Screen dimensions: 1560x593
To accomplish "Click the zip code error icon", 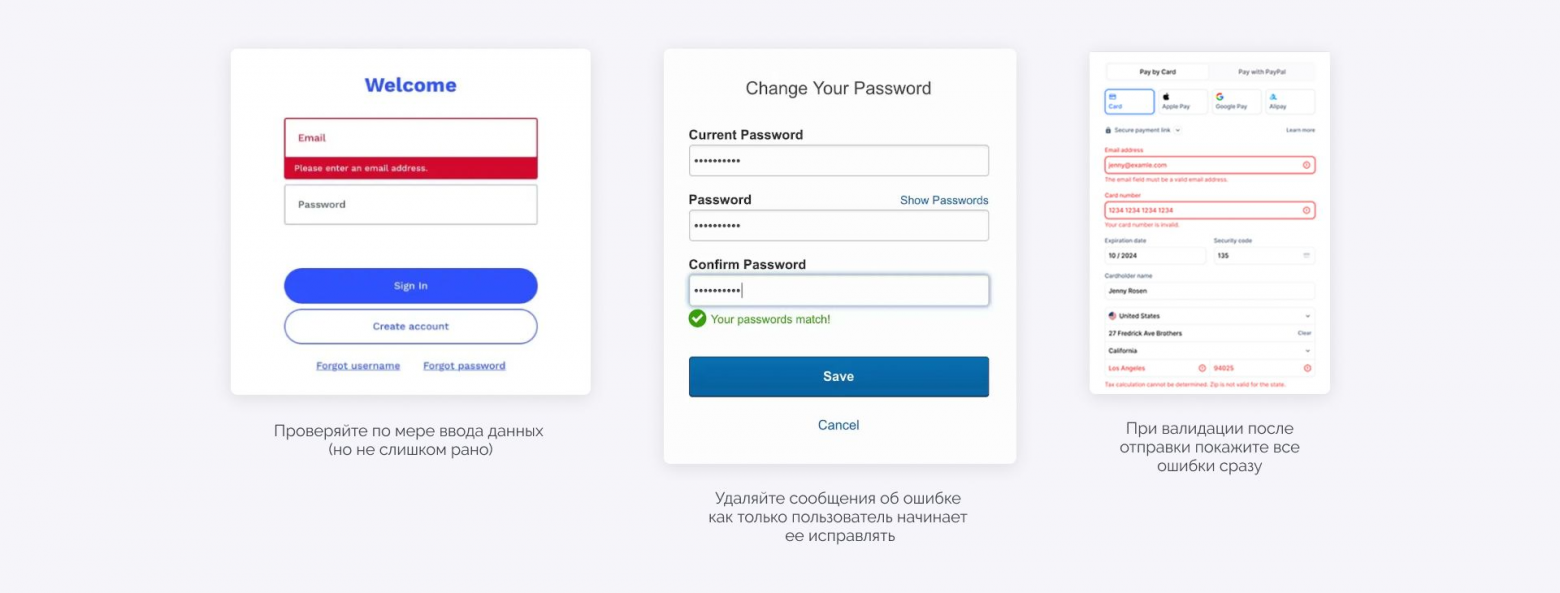I will coord(1307,368).
